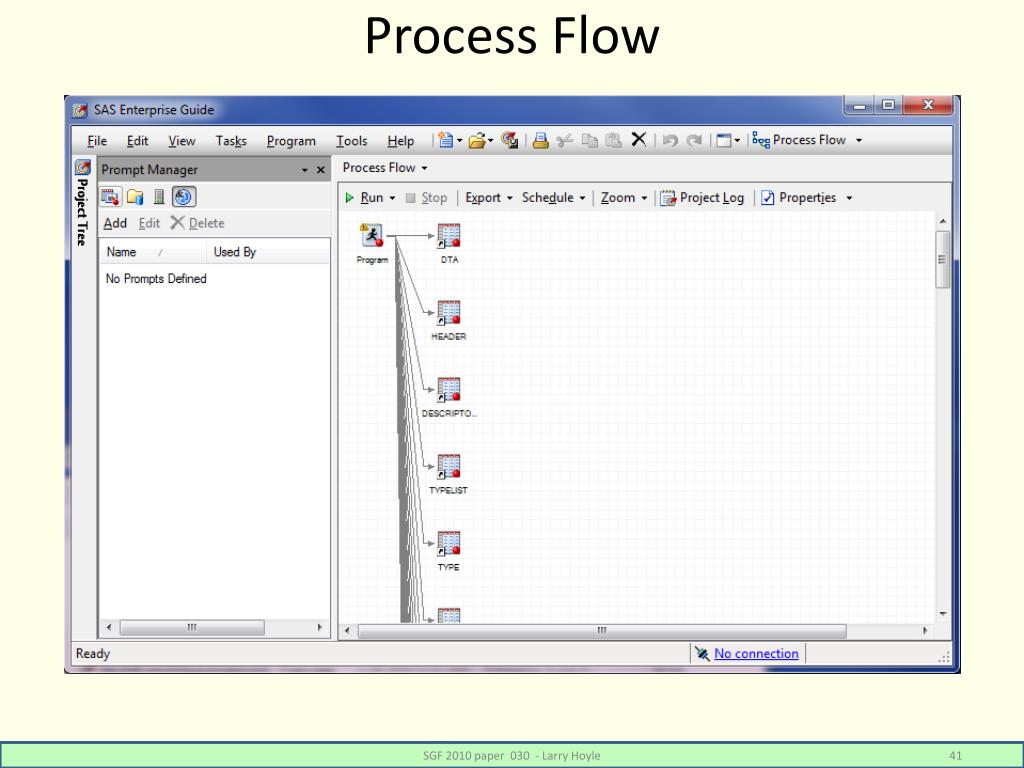The height and width of the screenshot is (768, 1024).
Task: Expand the Process Flow tab dropdown arrow
Action: coord(424,168)
